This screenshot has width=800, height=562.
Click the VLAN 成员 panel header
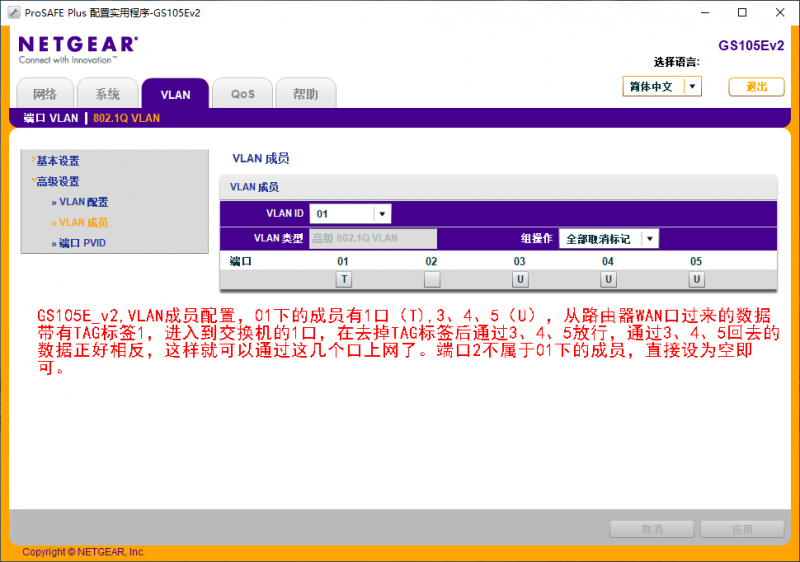pyautogui.click(x=498, y=187)
